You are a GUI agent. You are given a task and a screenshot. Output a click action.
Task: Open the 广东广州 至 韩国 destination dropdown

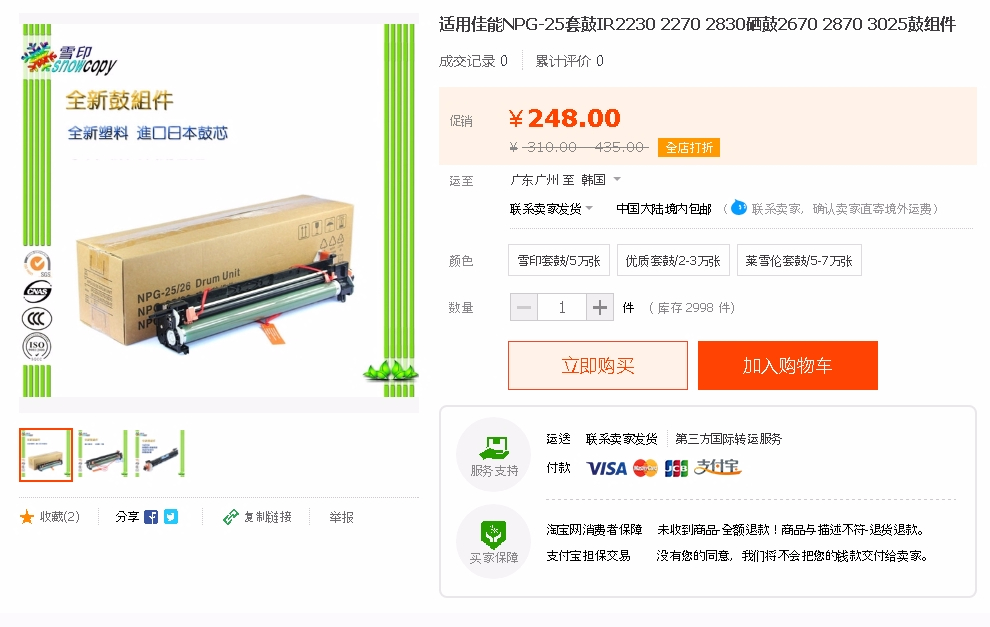[566, 180]
